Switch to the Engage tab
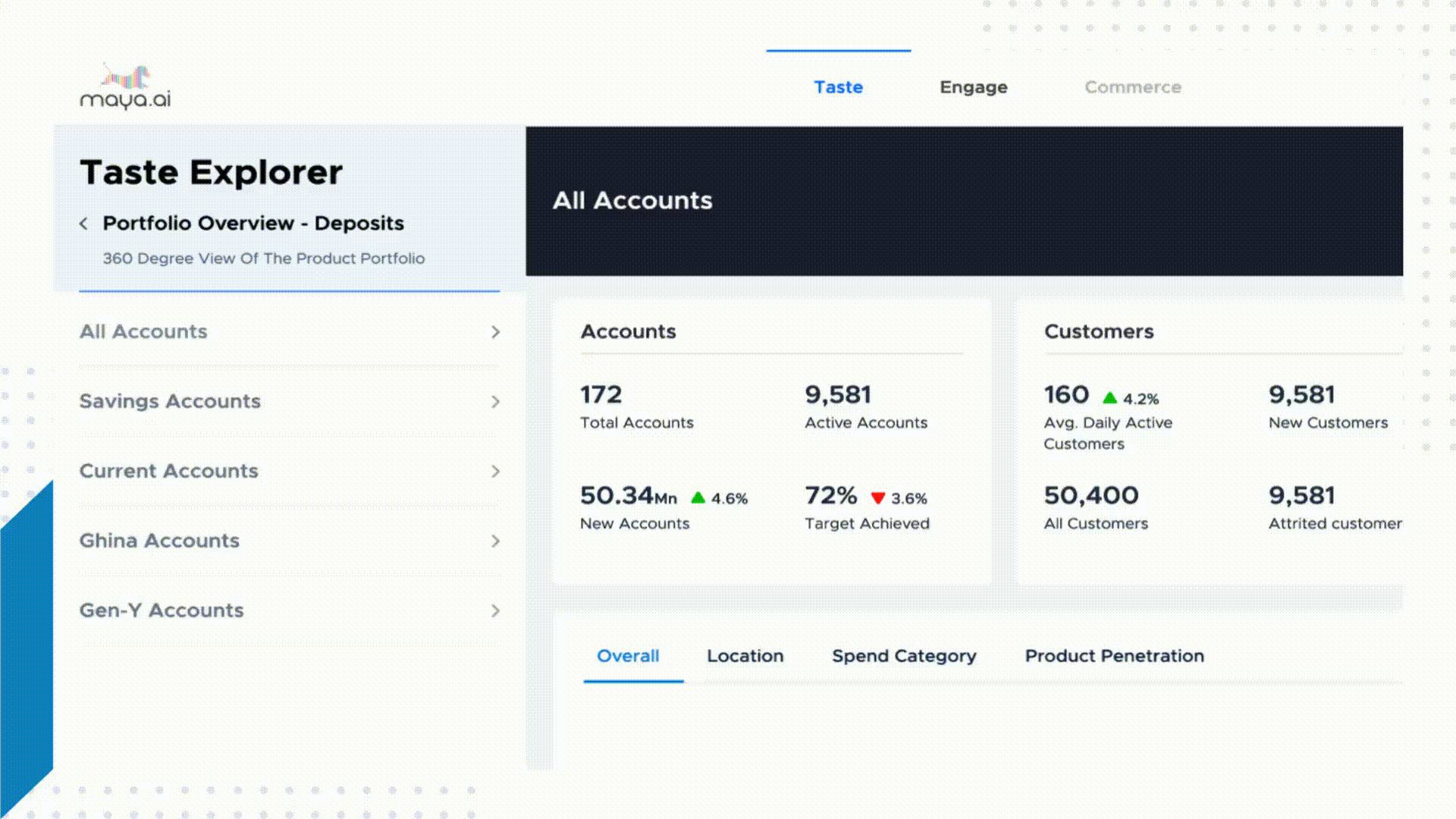 pos(973,86)
